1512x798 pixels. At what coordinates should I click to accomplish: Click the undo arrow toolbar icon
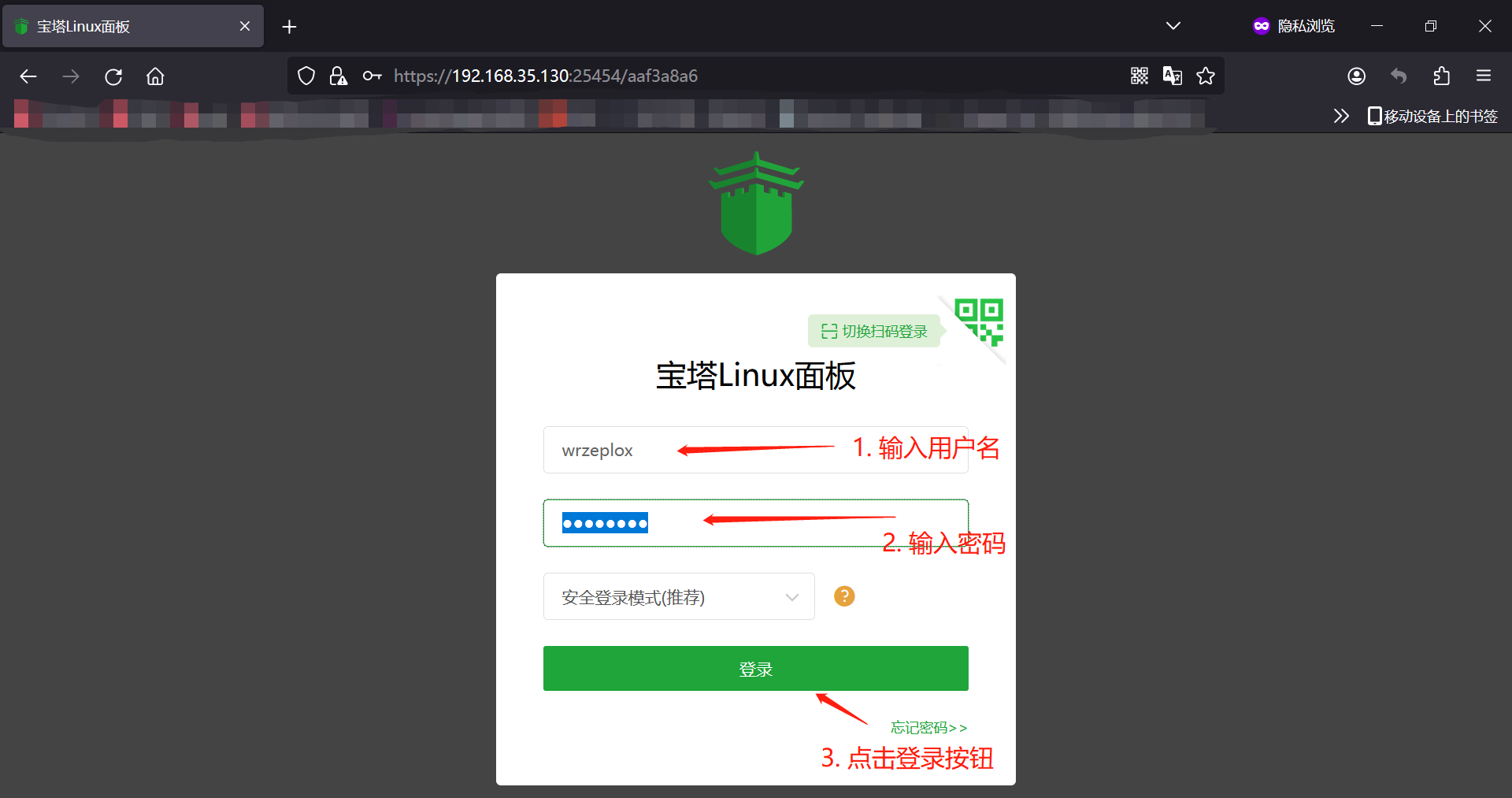(1399, 76)
